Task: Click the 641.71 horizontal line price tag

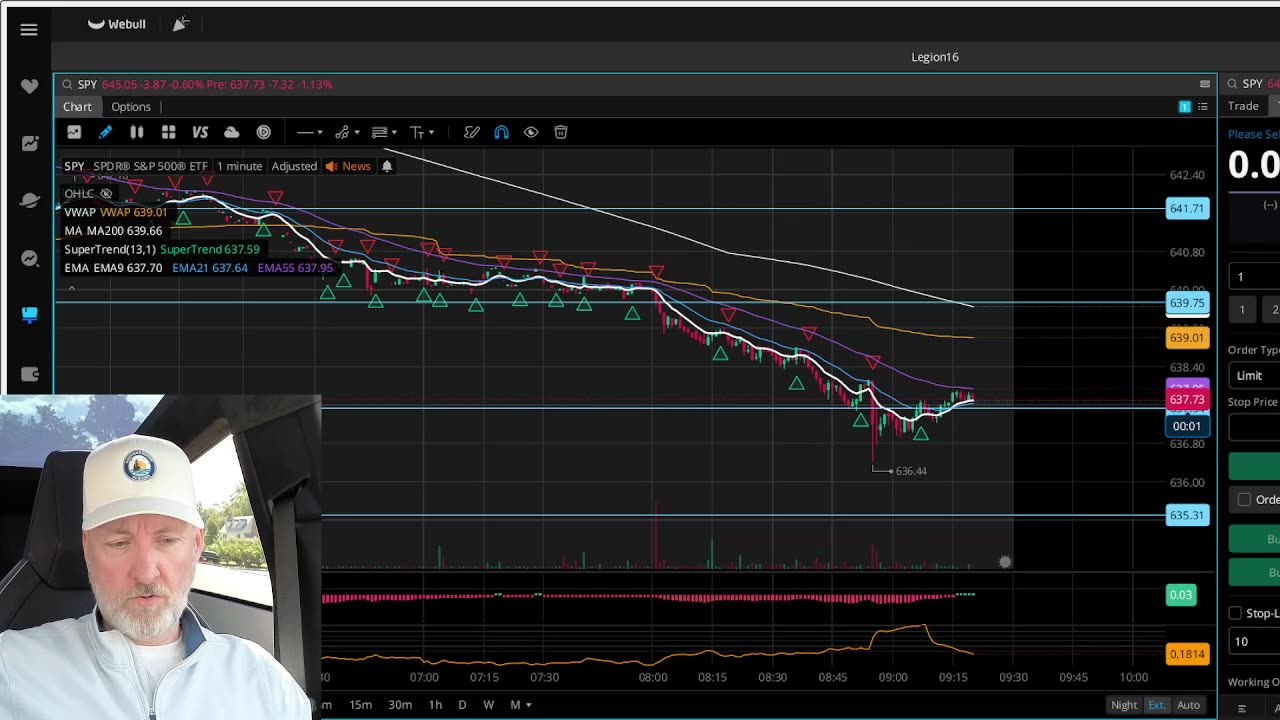Action: pos(1187,208)
